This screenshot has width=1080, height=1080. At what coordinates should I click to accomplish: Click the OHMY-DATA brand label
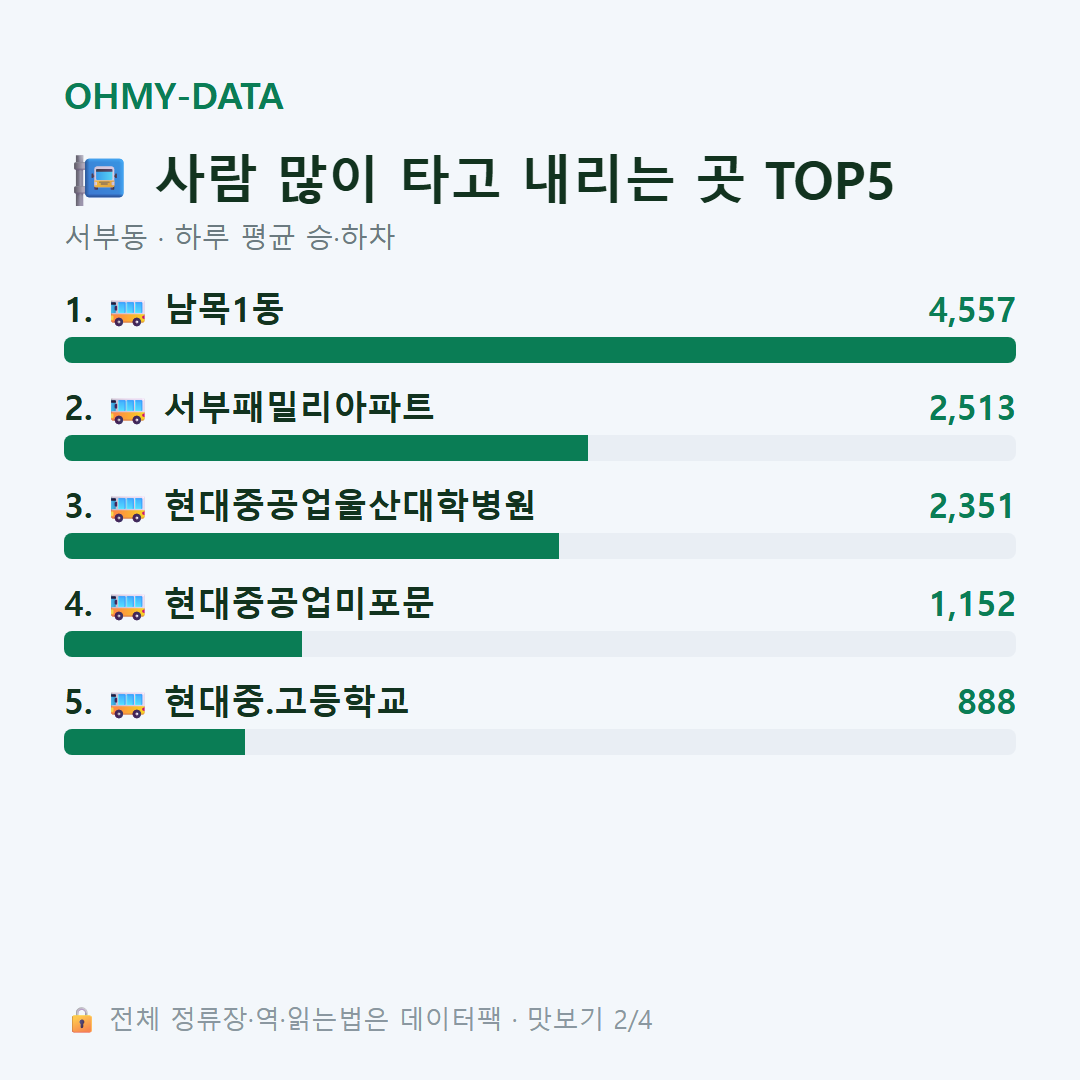pyautogui.click(x=174, y=96)
